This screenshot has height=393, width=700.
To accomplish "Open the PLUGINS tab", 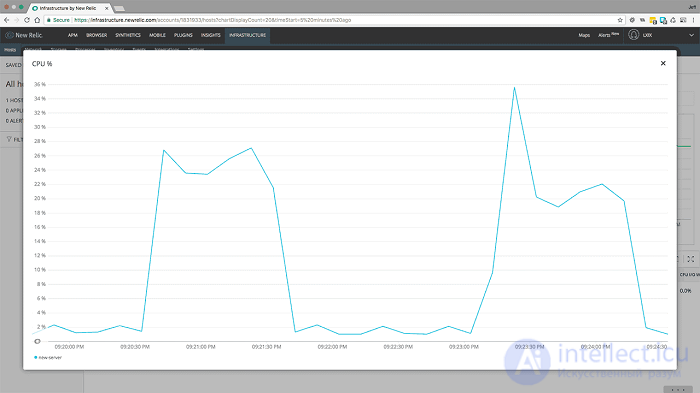I will [x=183, y=35].
